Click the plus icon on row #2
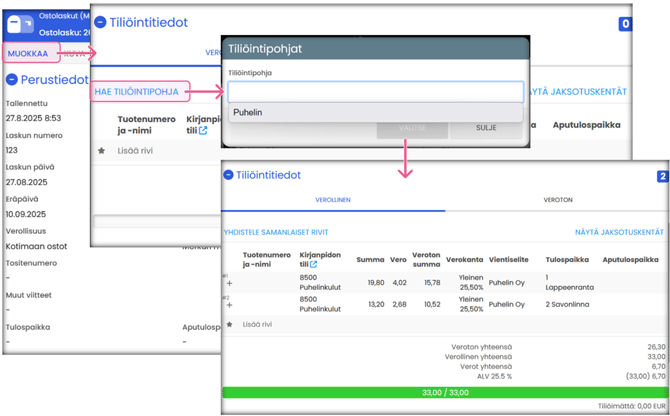 [229, 305]
